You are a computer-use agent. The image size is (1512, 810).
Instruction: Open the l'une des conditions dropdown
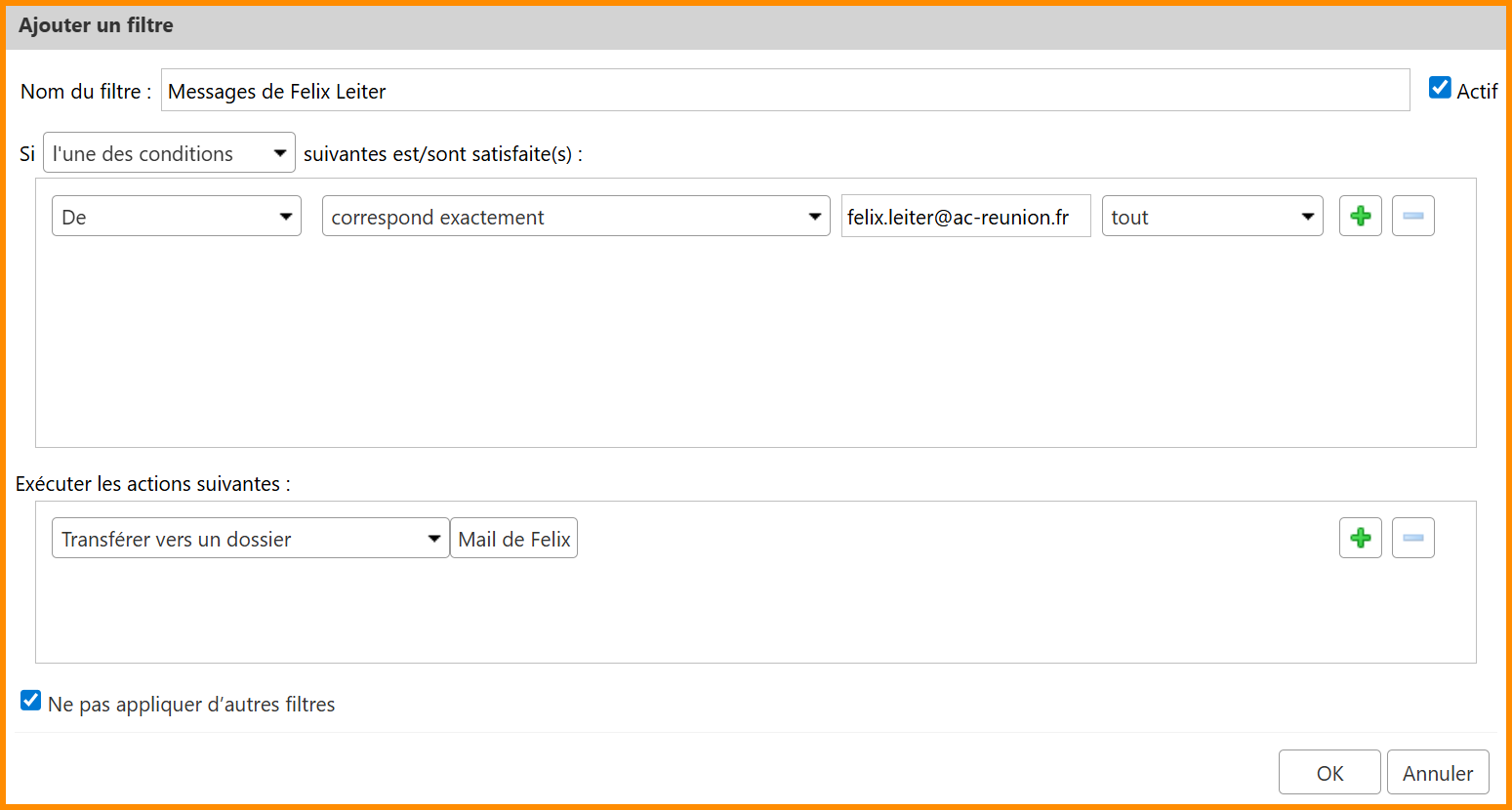coord(169,153)
